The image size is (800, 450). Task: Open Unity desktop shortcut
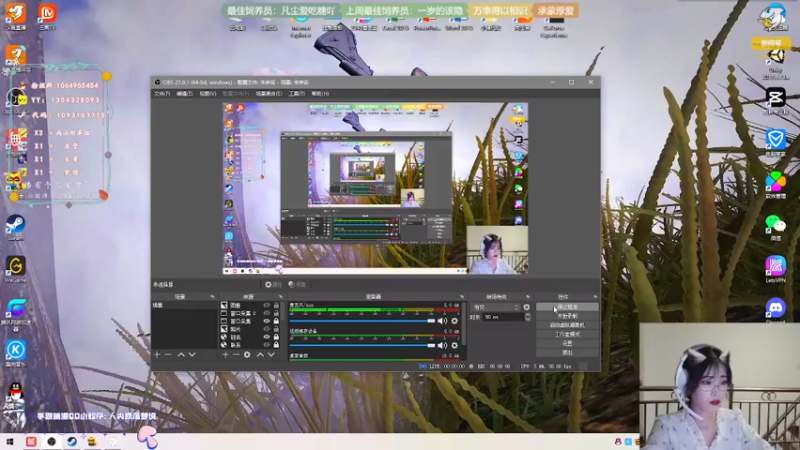click(x=776, y=65)
